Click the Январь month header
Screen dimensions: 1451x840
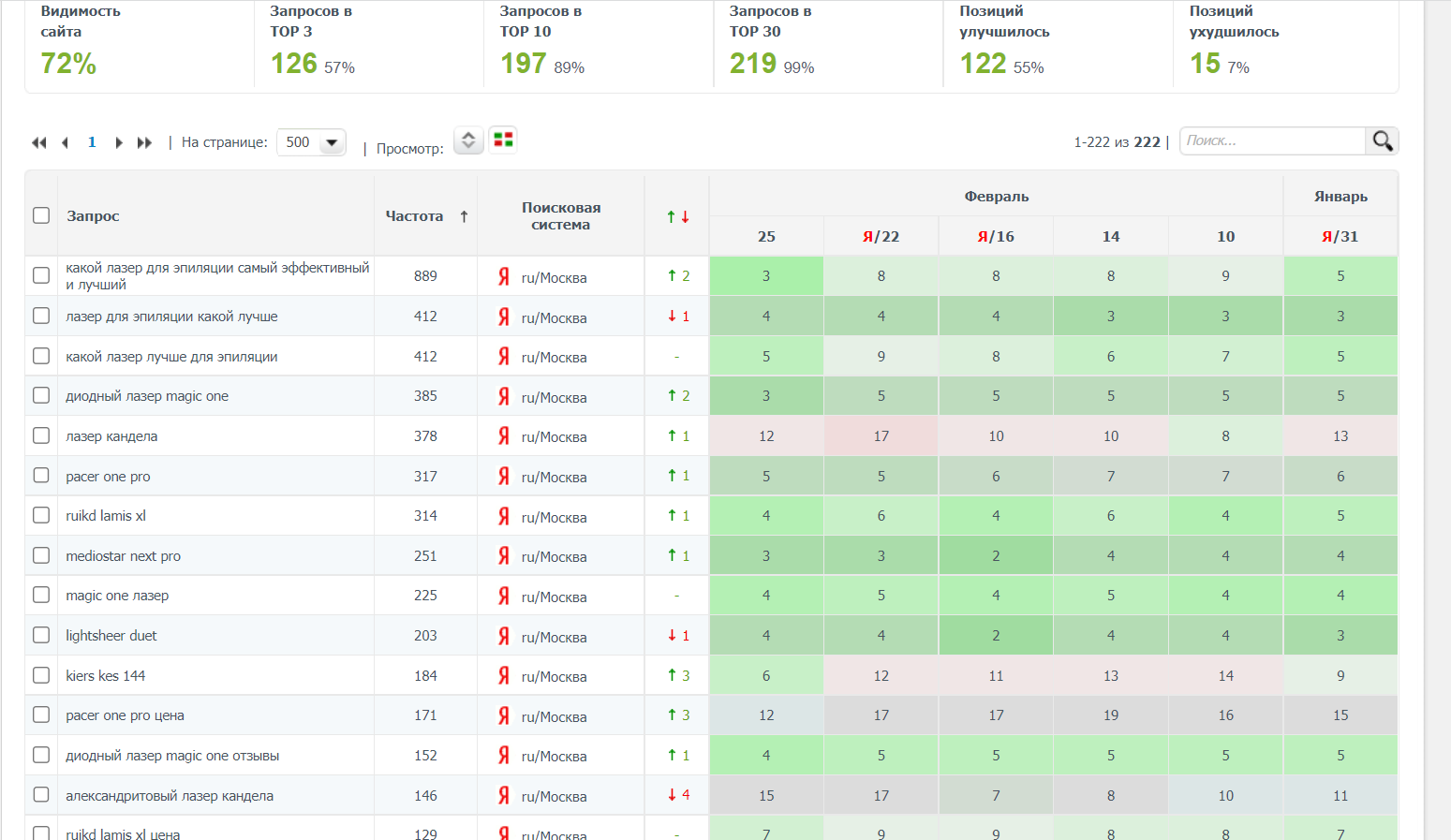(x=1340, y=197)
